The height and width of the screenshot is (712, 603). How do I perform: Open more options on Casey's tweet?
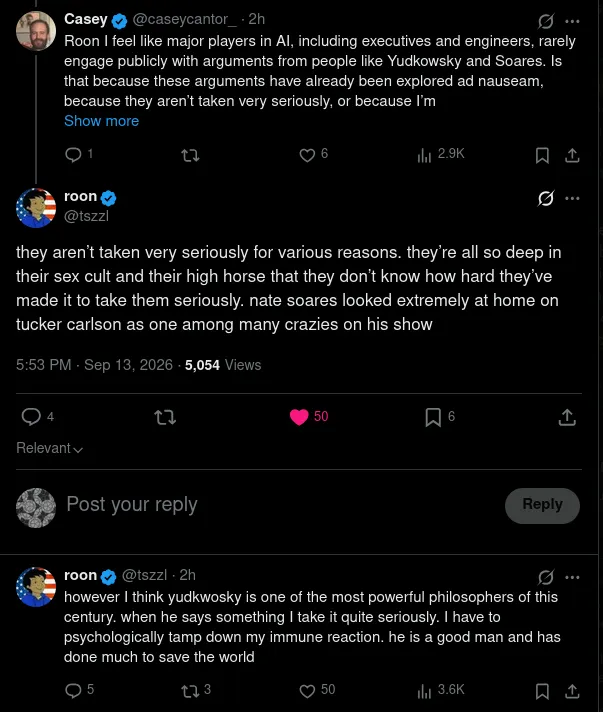pos(572,21)
